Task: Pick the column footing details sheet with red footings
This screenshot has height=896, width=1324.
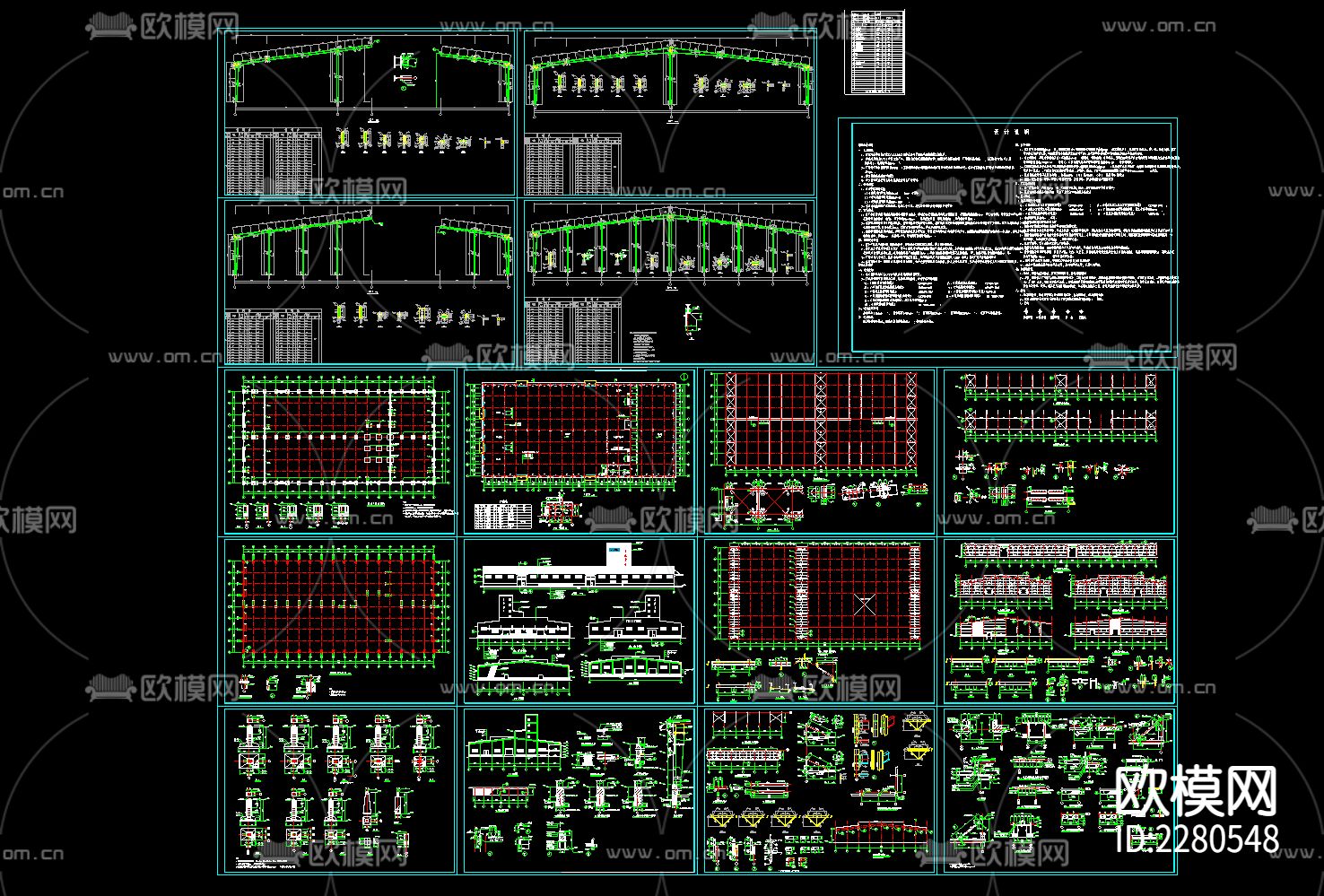Action: pyautogui.click(x=340, y=789)
